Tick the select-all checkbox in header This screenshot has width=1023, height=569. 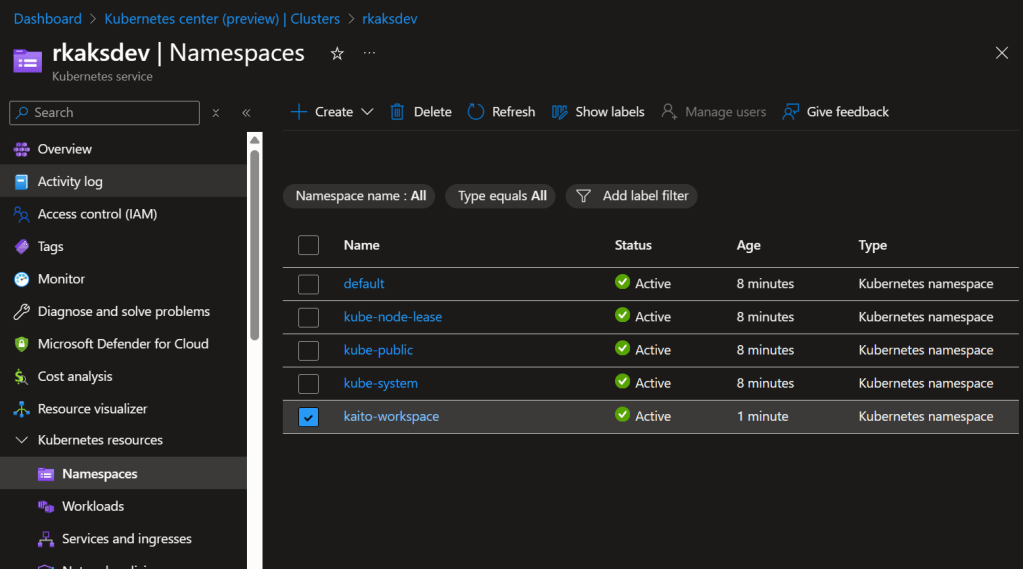pyautogui.click(x=309, y=246)
